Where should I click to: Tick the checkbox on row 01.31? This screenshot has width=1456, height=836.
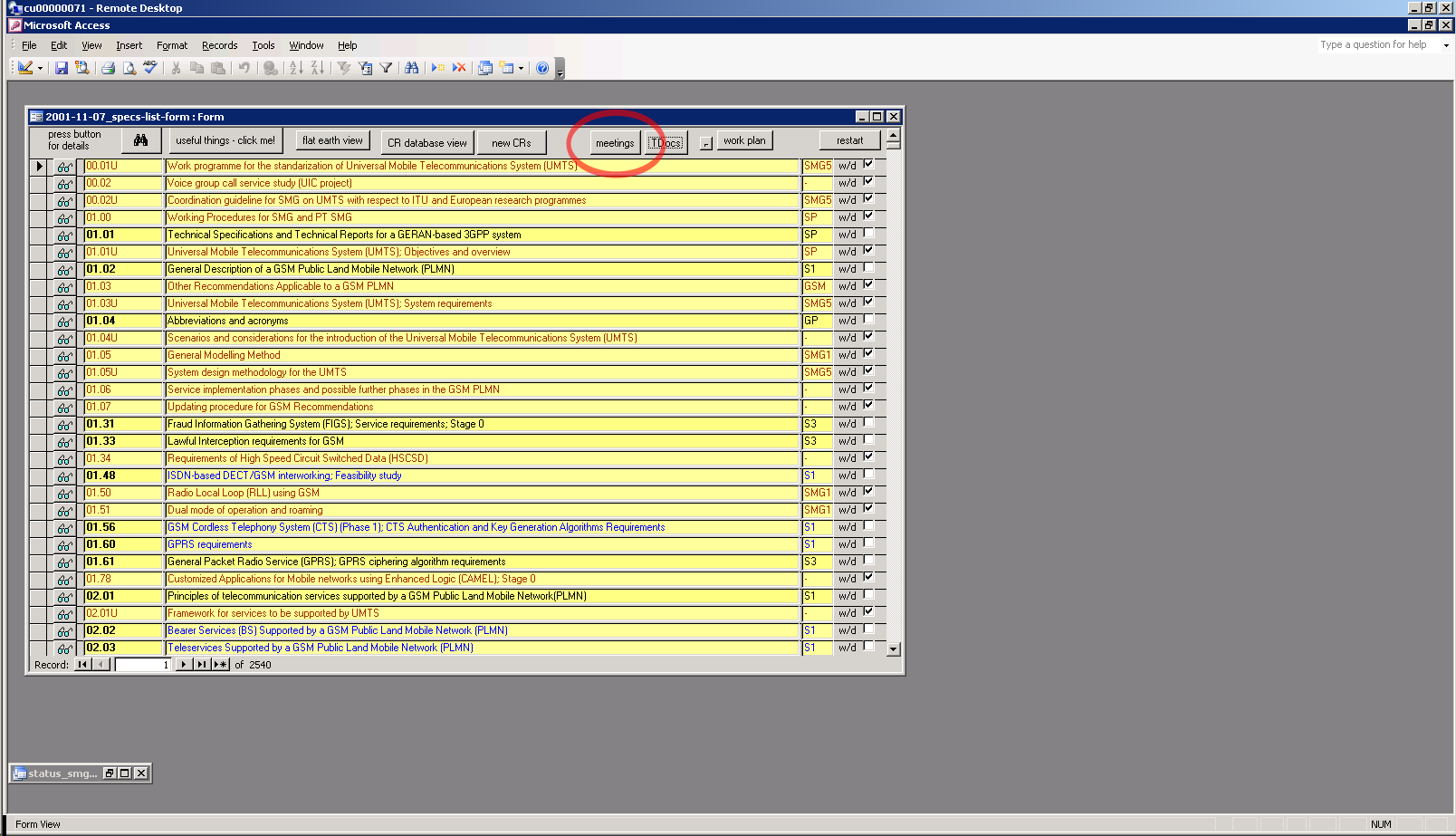(868, 423)
